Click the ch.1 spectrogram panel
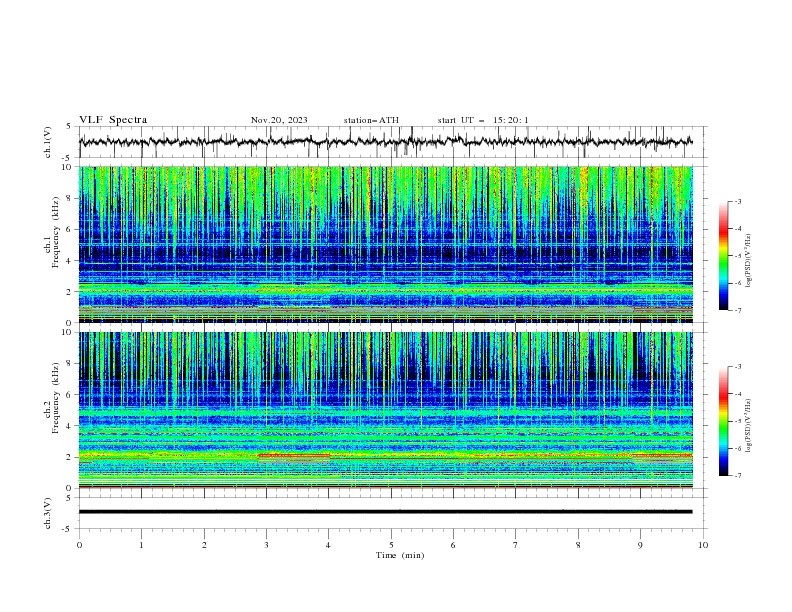792x612 pixels. point(385,244)
